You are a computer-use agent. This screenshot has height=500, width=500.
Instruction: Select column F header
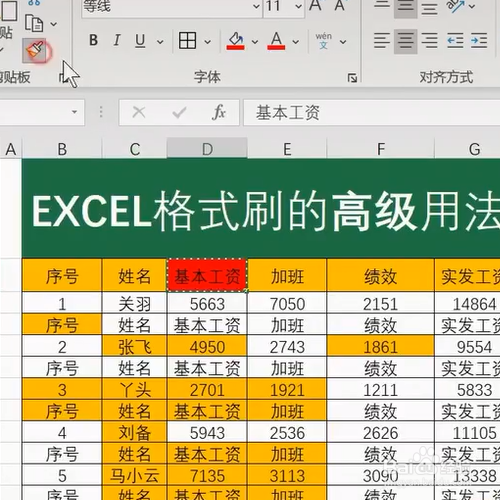coord(381,149)
